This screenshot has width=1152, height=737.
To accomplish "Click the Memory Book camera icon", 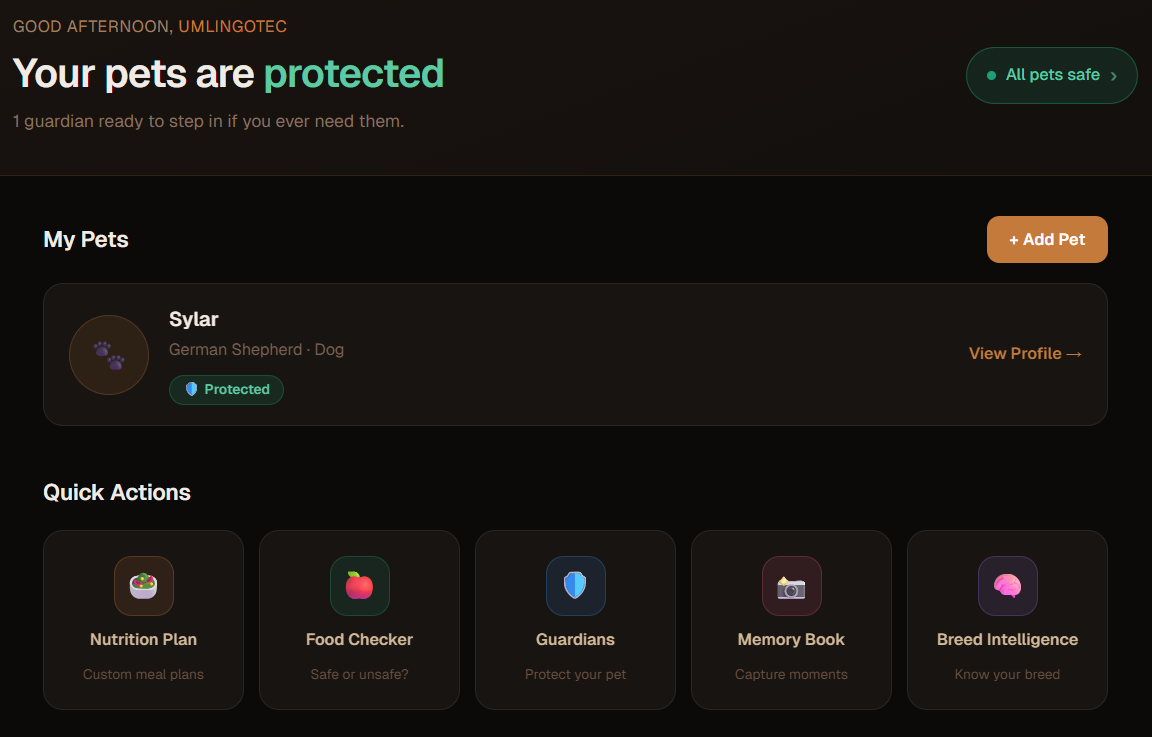I will click(791, 586).
